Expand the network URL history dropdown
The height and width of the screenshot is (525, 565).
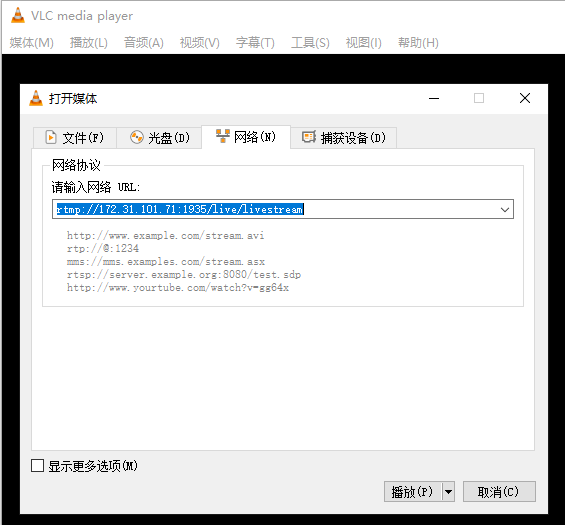click(x=505, y=209)
